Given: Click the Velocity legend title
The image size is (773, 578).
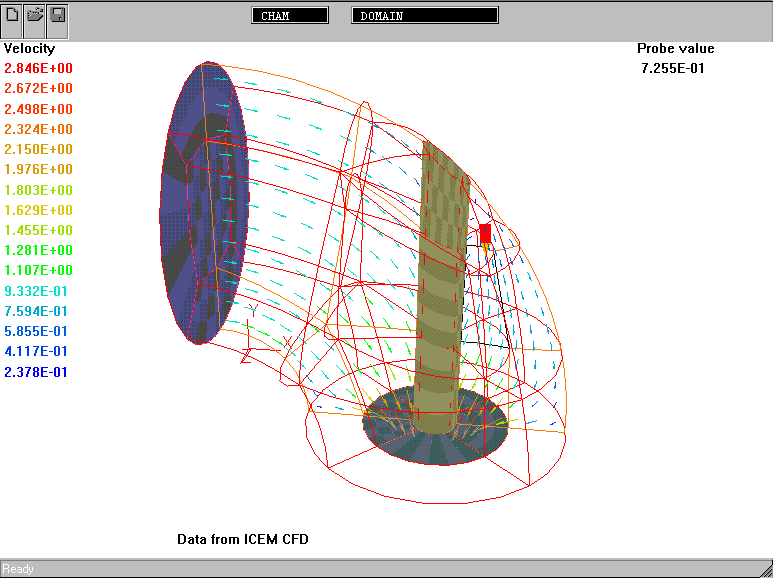Looking at the screenshot, I should 30,49.
